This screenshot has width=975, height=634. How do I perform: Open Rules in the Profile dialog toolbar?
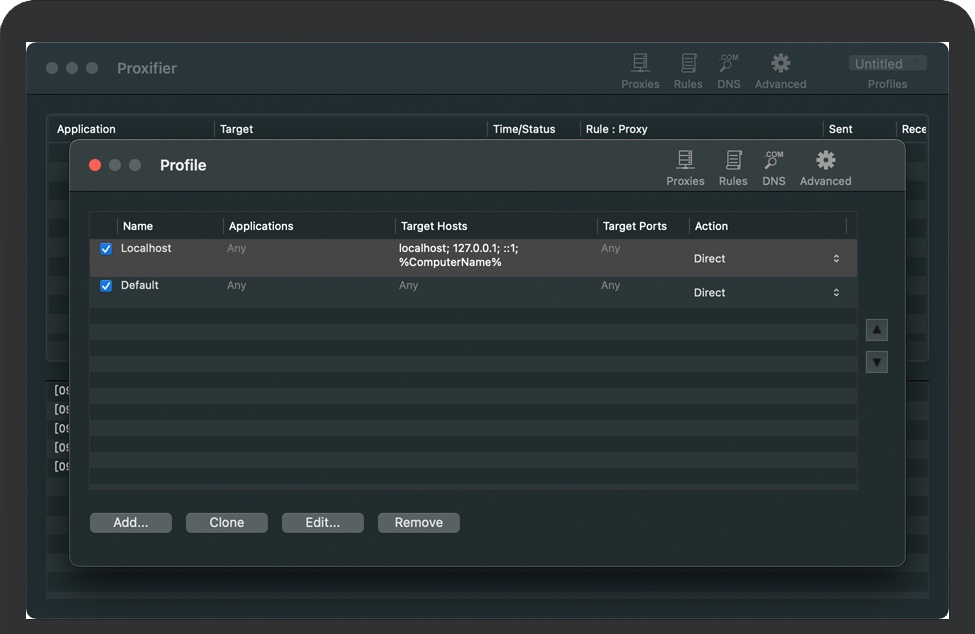click(733, 167)
